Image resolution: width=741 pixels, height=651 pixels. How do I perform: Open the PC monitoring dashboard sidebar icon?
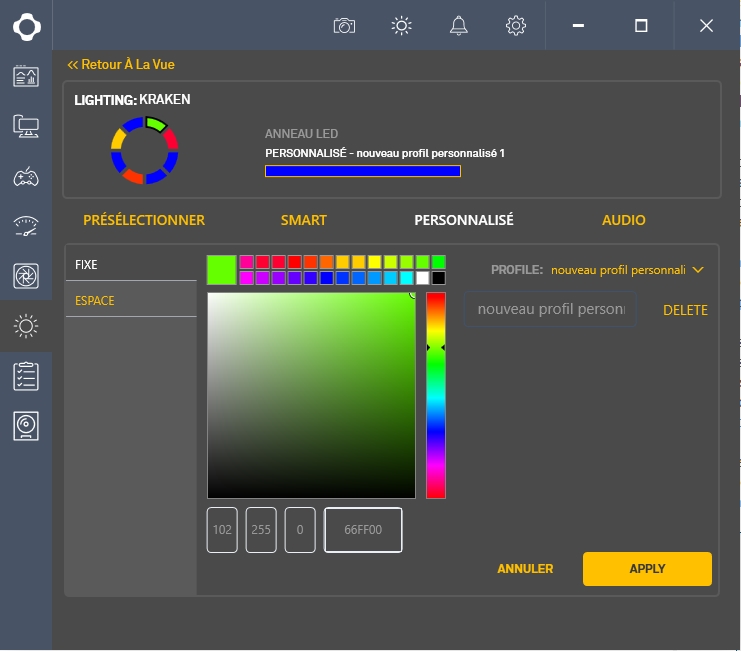(26, 76)
